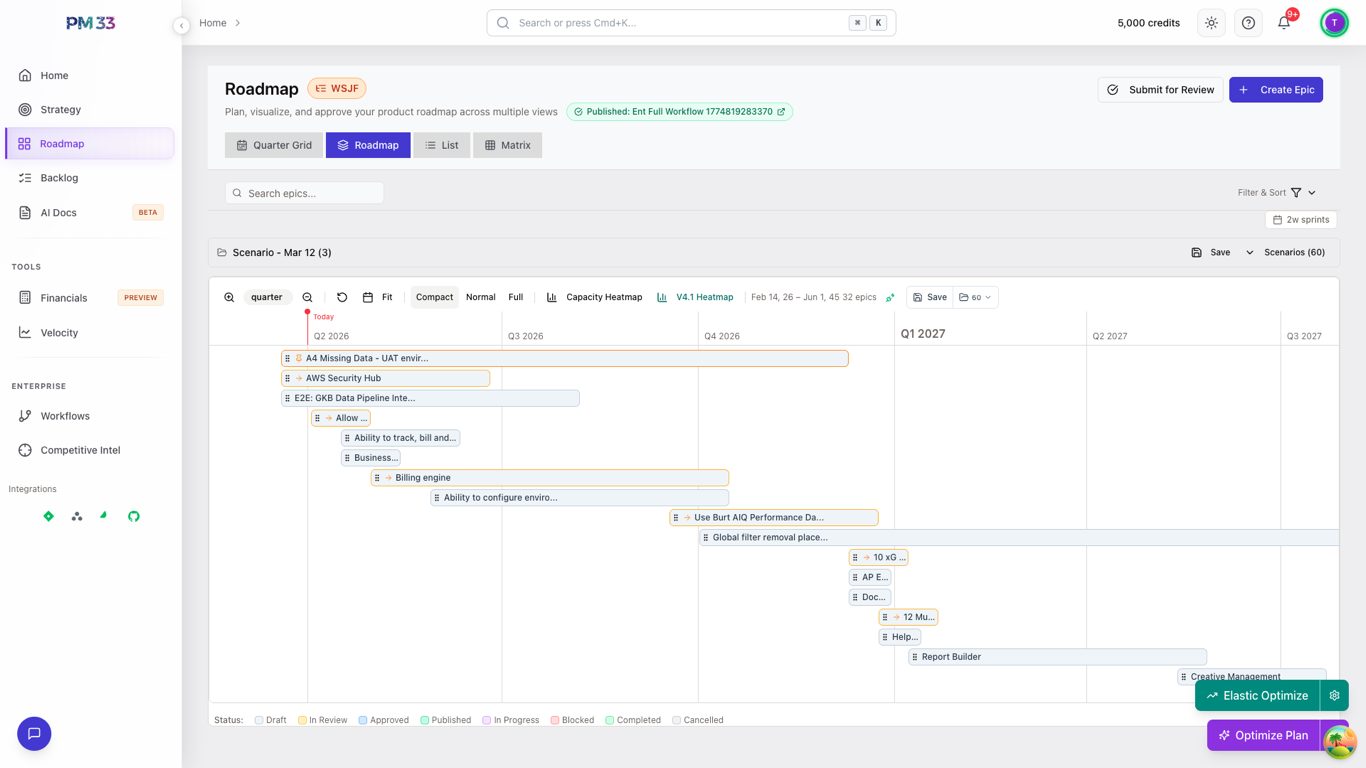Image resolution: width=1366 pixels, height=768 pixels.
Task: Click the Blocked status color dot in the legend
Action: coord(555,719)
